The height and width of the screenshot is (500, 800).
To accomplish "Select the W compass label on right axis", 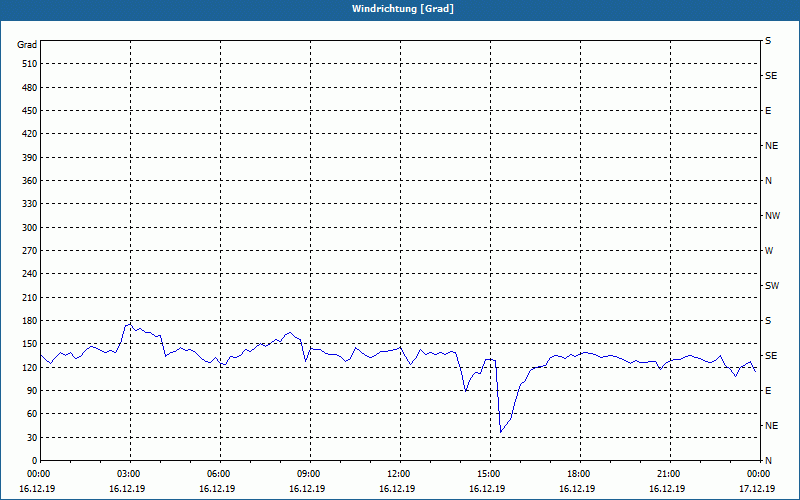I will coord(769,251).
